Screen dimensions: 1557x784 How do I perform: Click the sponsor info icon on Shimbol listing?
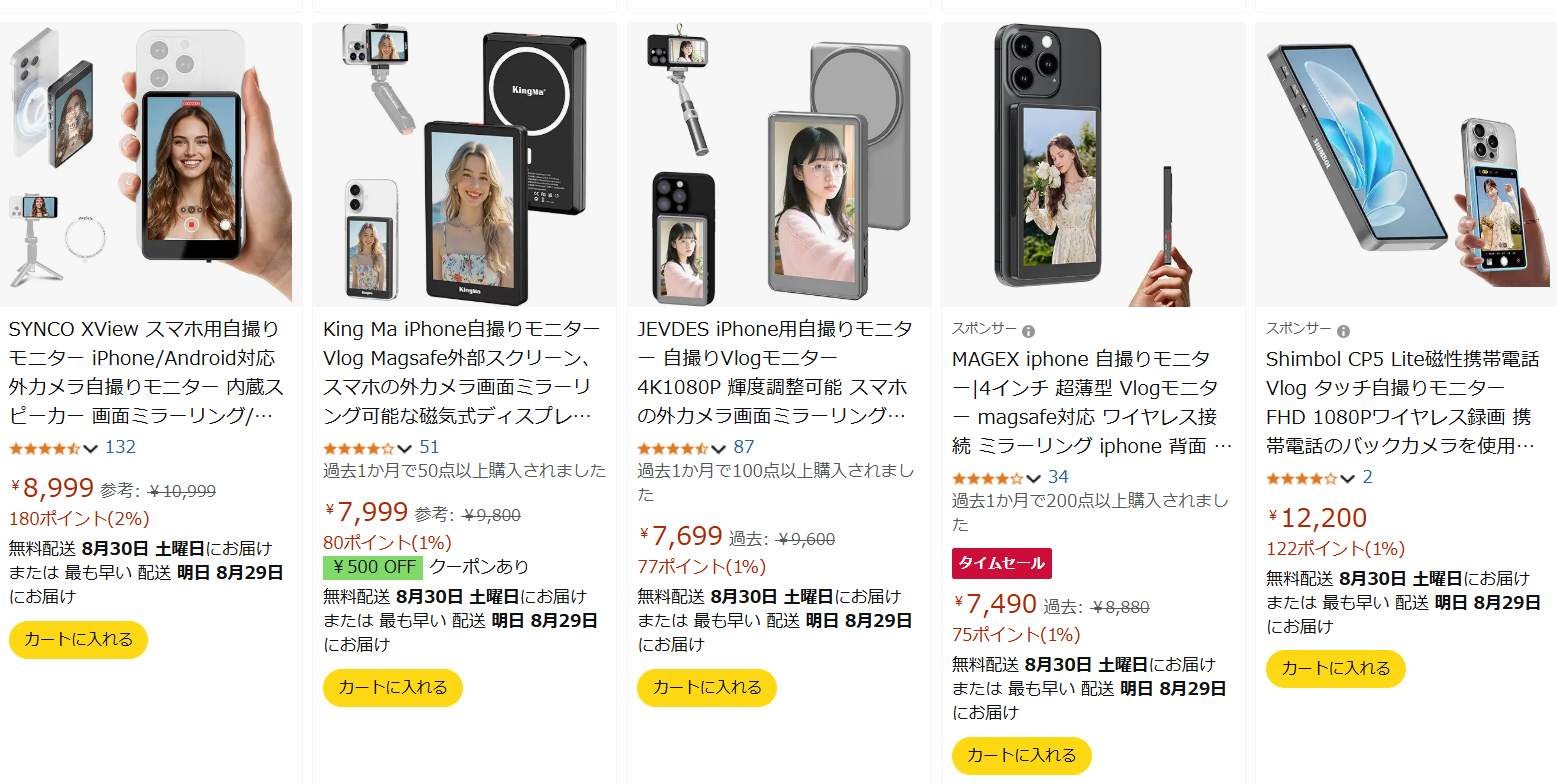(x=1343, y=331)
